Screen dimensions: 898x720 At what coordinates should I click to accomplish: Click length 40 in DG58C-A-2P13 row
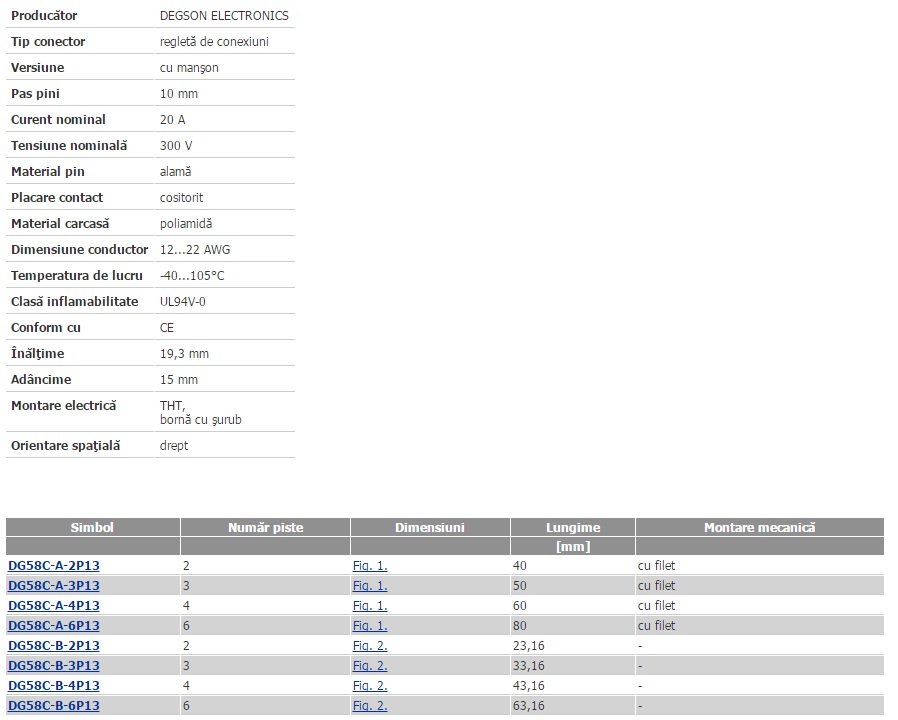(519, 566)
